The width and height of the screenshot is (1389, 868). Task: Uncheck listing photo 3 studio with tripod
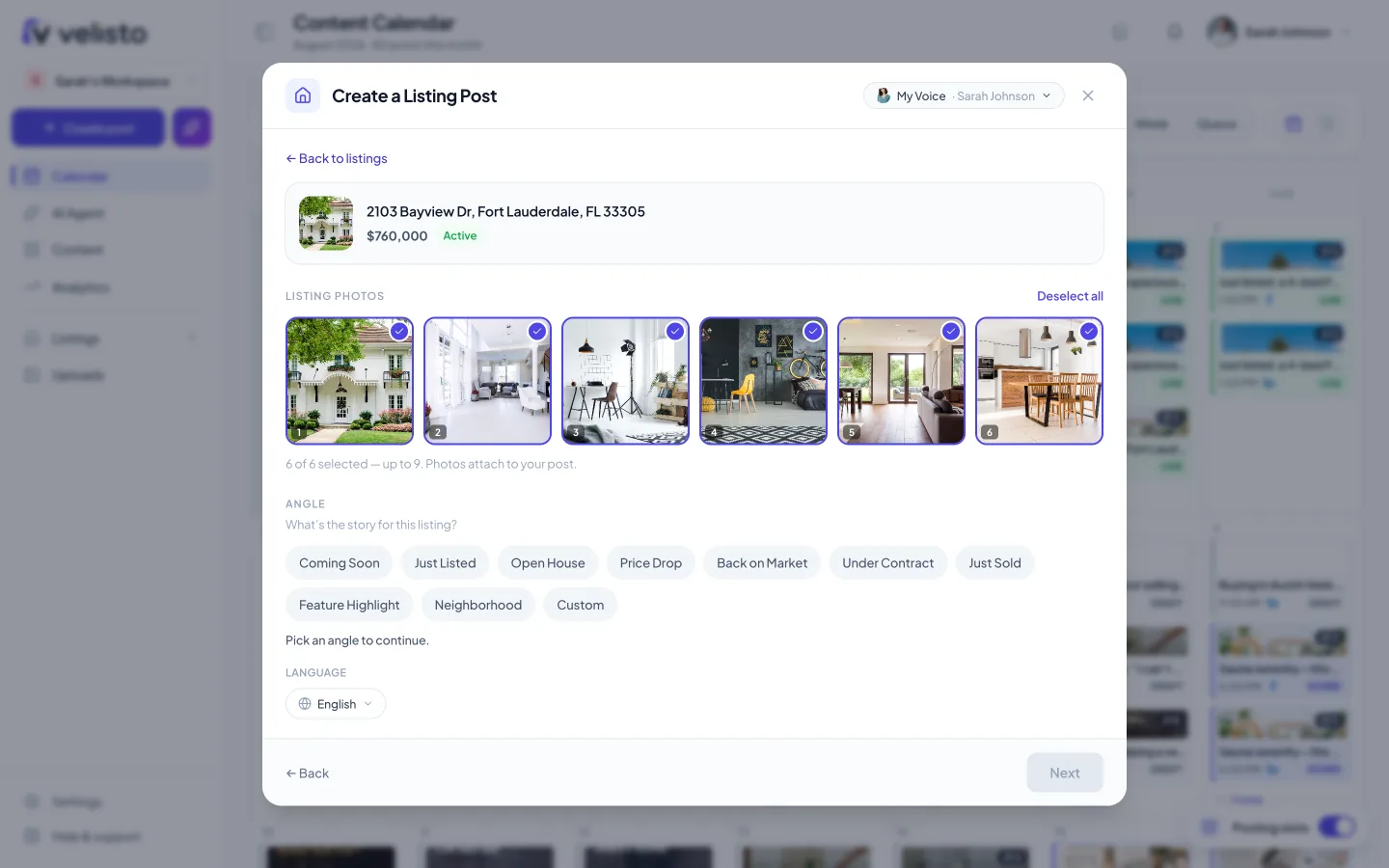675,331
